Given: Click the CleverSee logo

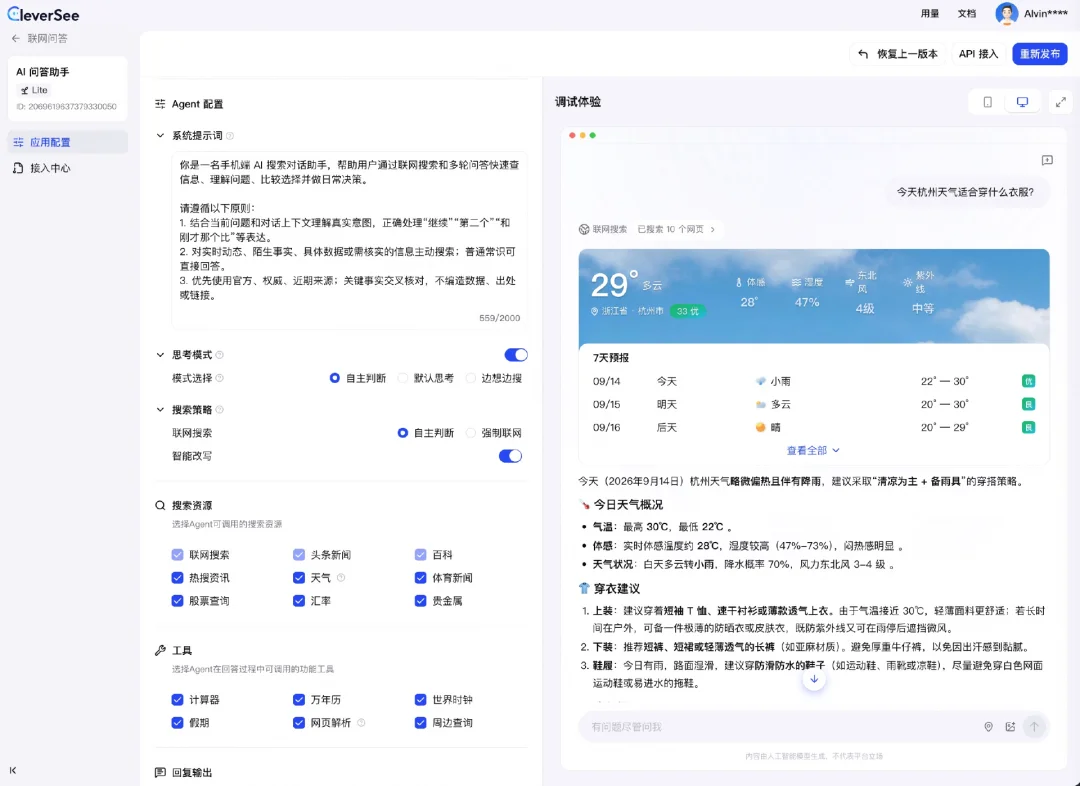Looking at the screenshot, I should (x=43, y=14).
